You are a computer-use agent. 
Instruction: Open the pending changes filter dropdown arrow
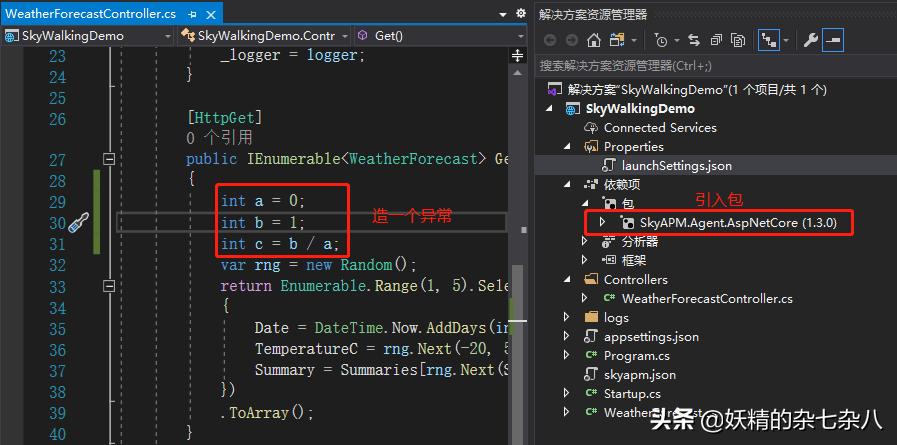pyautogui.click(x=677, y=41)
